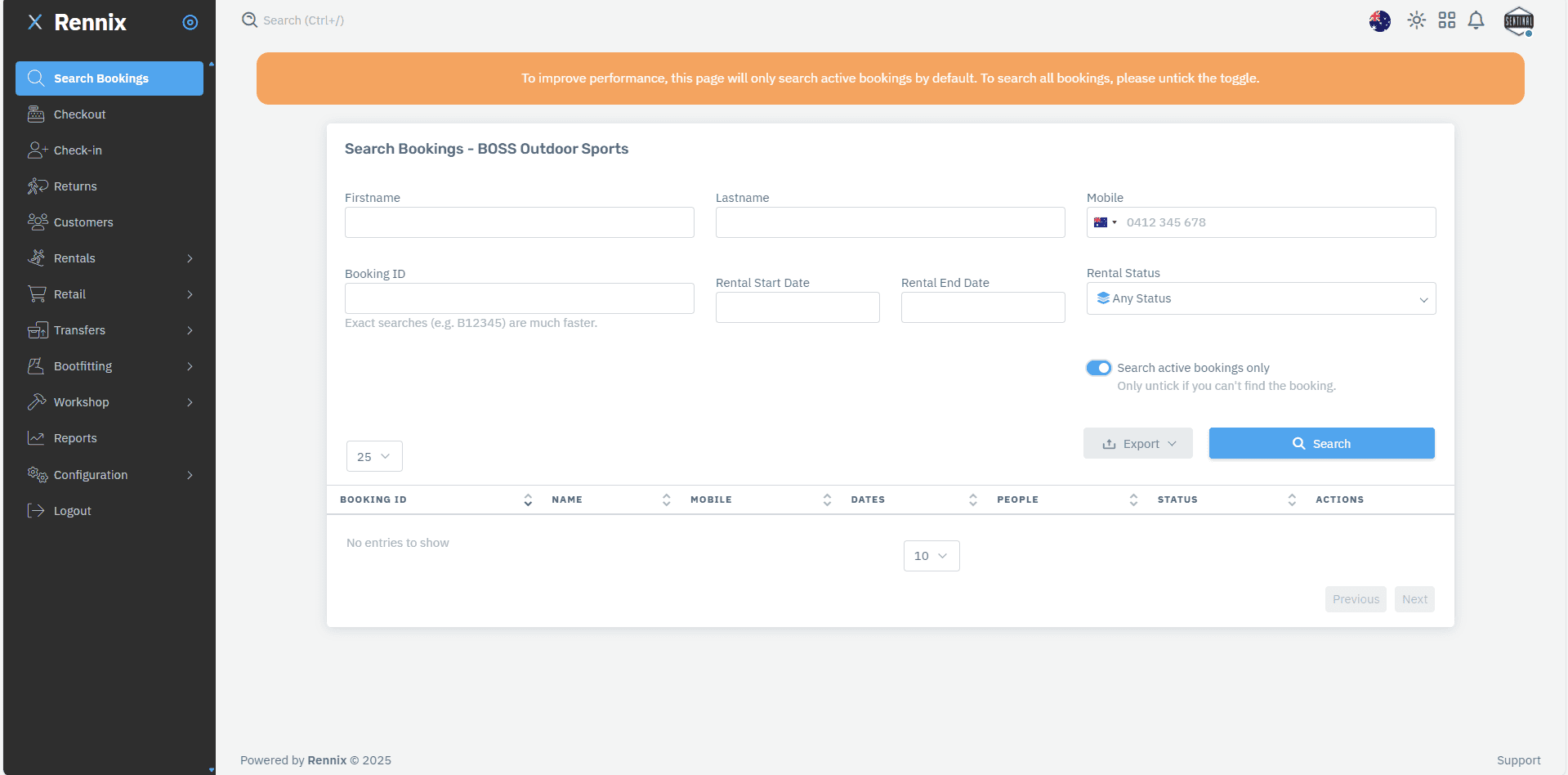Screen dimensions: 1568x775
Task: Open Check-in menu item
Action: 109,150
